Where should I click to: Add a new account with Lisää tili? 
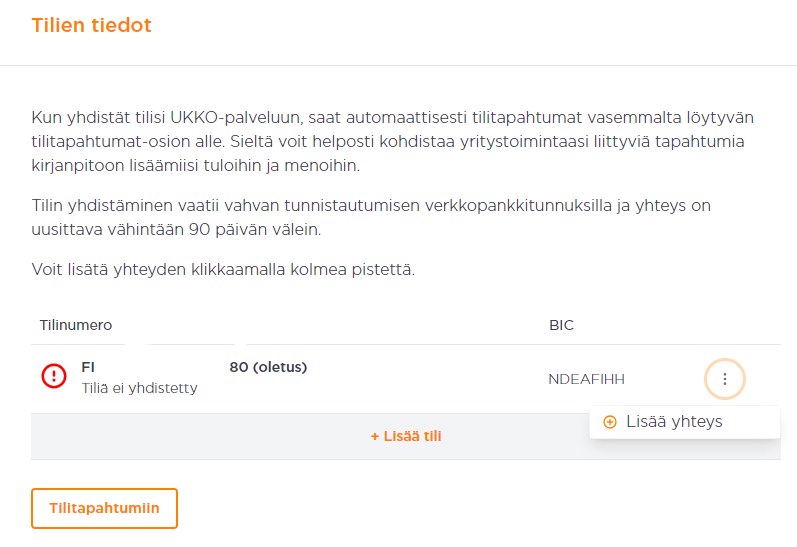(406, 436)
